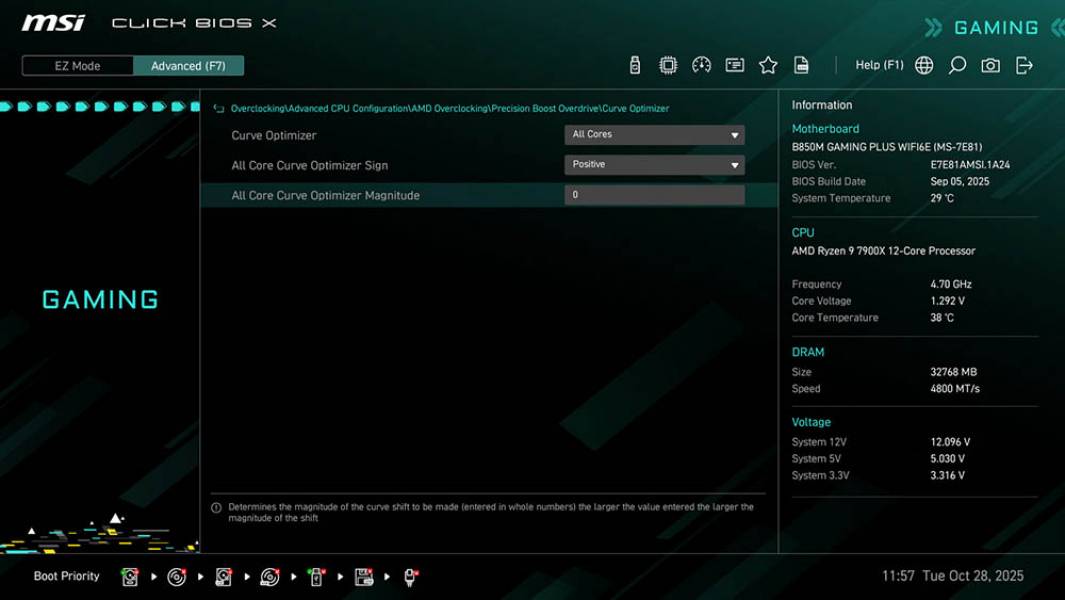Click the Favorites star icon
Screen dimensions: 1065x600
pyautogui.click(x=768, y=64)
